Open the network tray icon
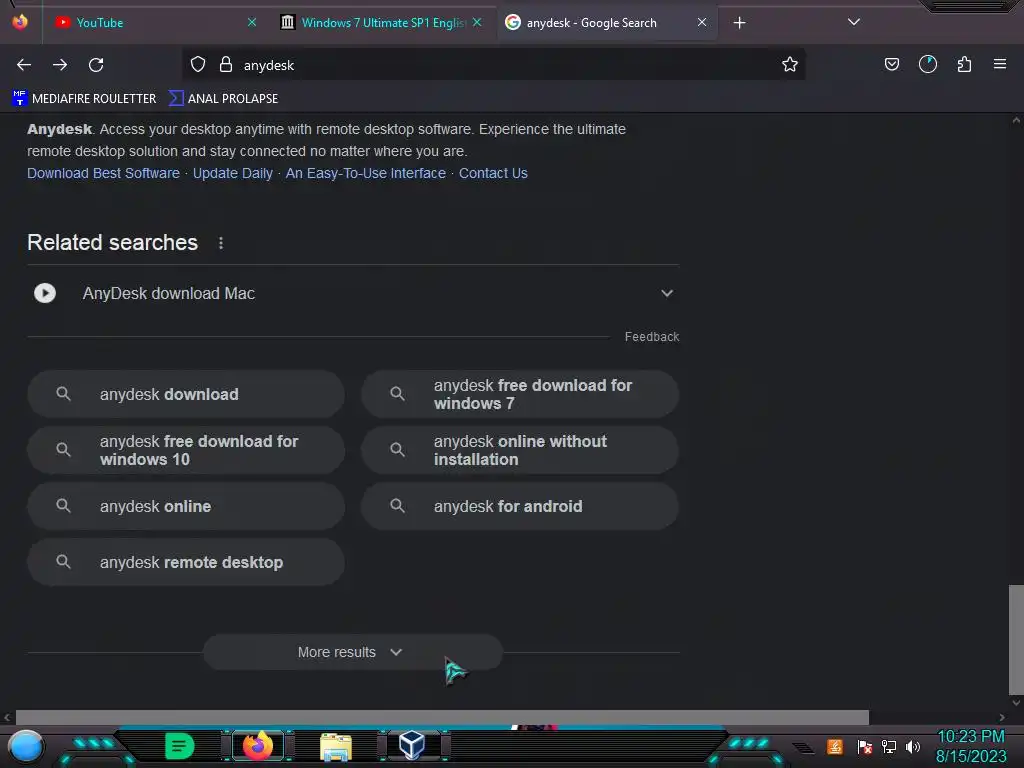Screen dimensions: 1024x768 [889, 747]
